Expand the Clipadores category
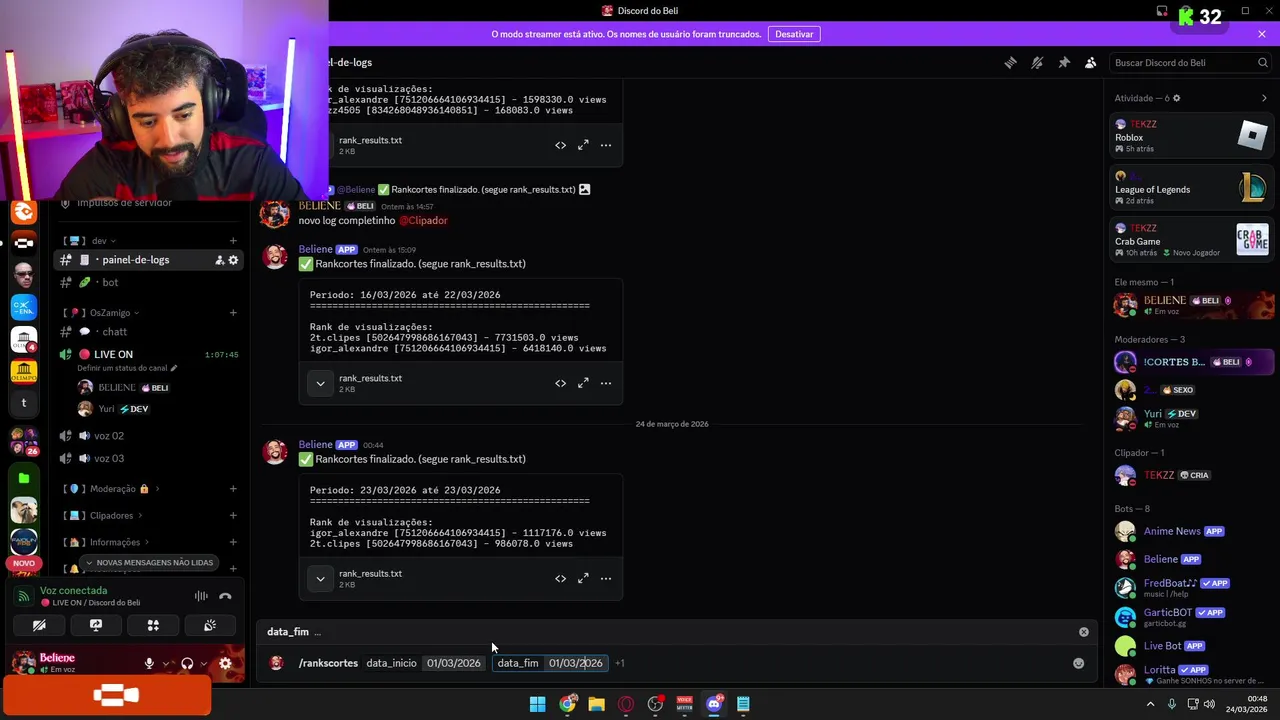The height and width of the screenshot is (720, 1280). point(111,516)
